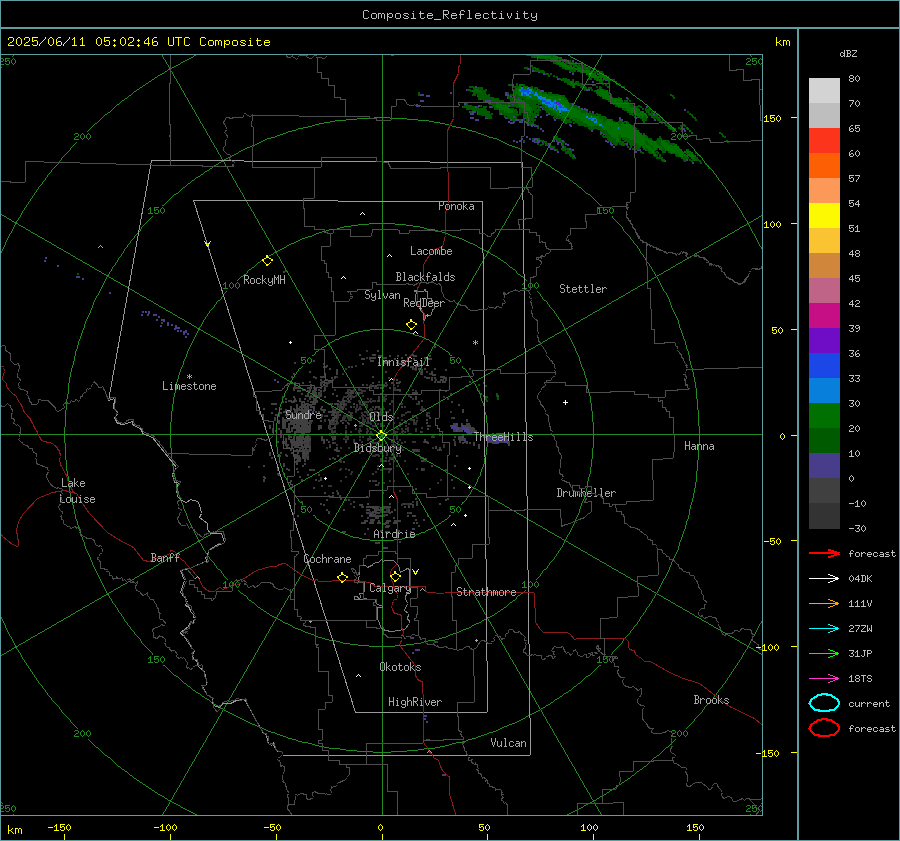
Task: Click the Drumheller label
Action: point(586,493)
